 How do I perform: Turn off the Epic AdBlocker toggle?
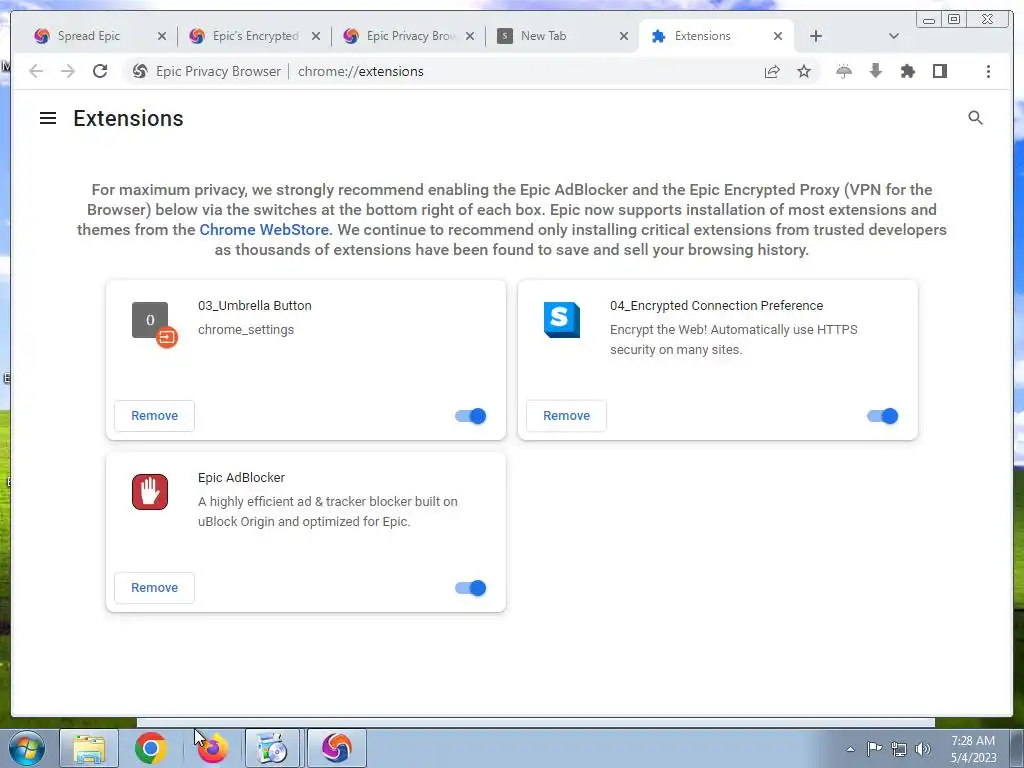pos(471,588)
